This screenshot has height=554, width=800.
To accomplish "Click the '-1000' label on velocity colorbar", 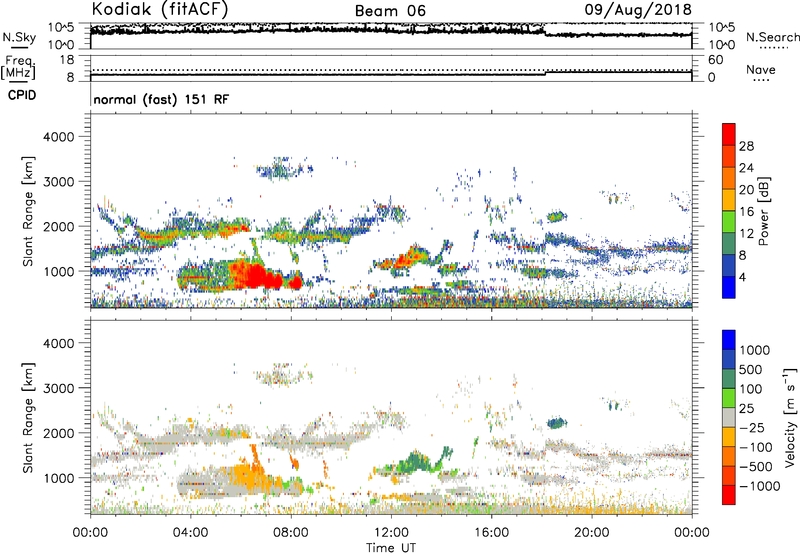I will 759,486.
